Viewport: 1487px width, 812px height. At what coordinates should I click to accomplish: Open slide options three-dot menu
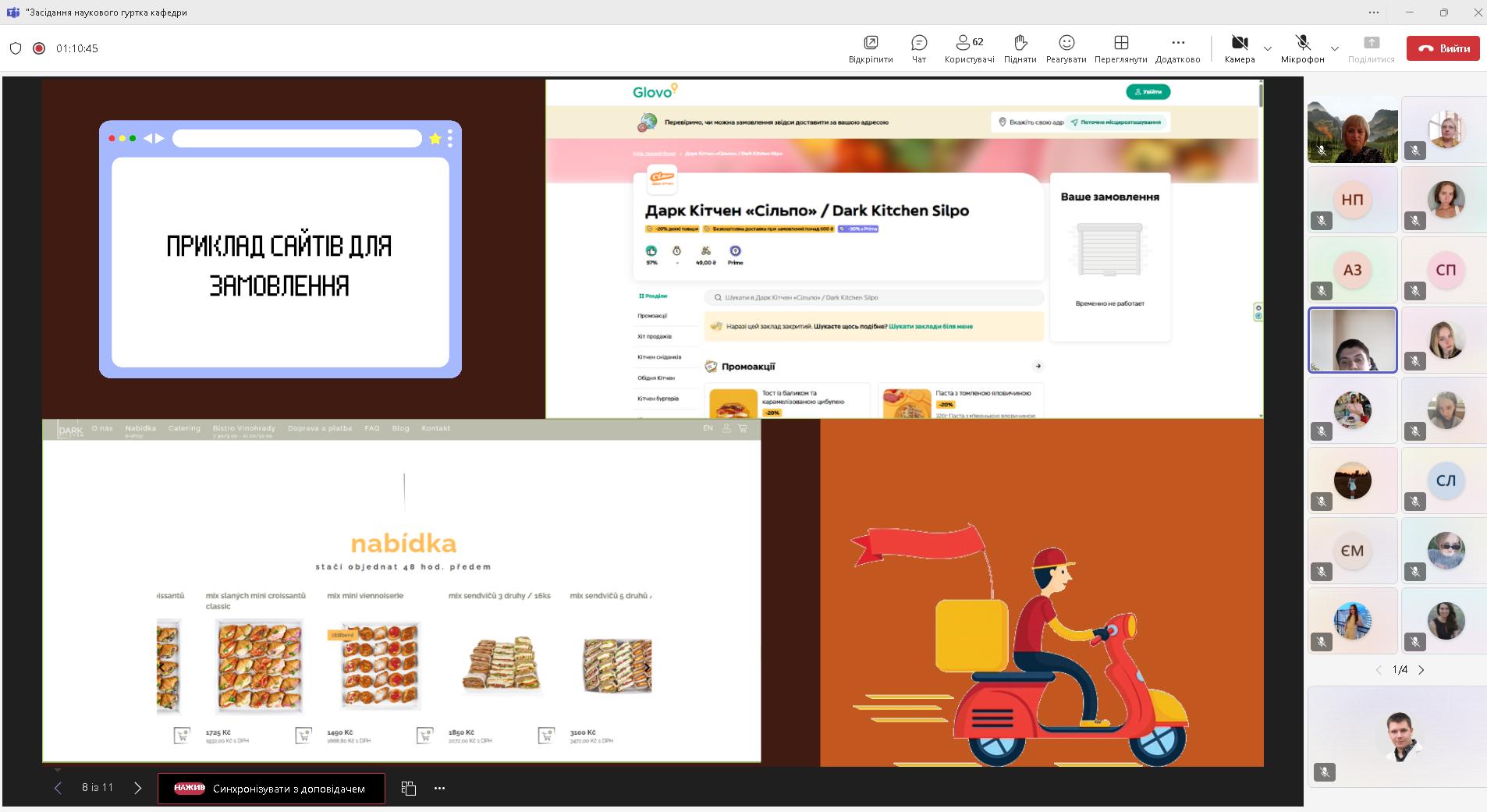(x=439, y=788)
